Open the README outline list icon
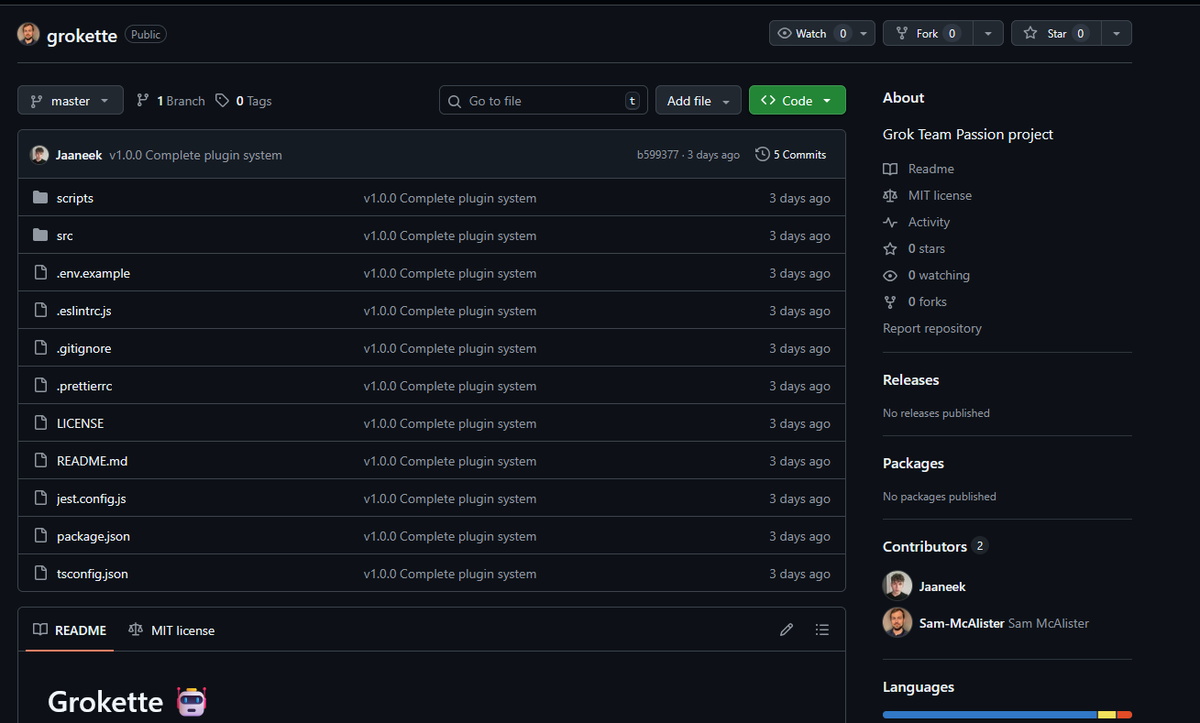The width and height of the screenshot is (1200, 723). tap(822, 630)
